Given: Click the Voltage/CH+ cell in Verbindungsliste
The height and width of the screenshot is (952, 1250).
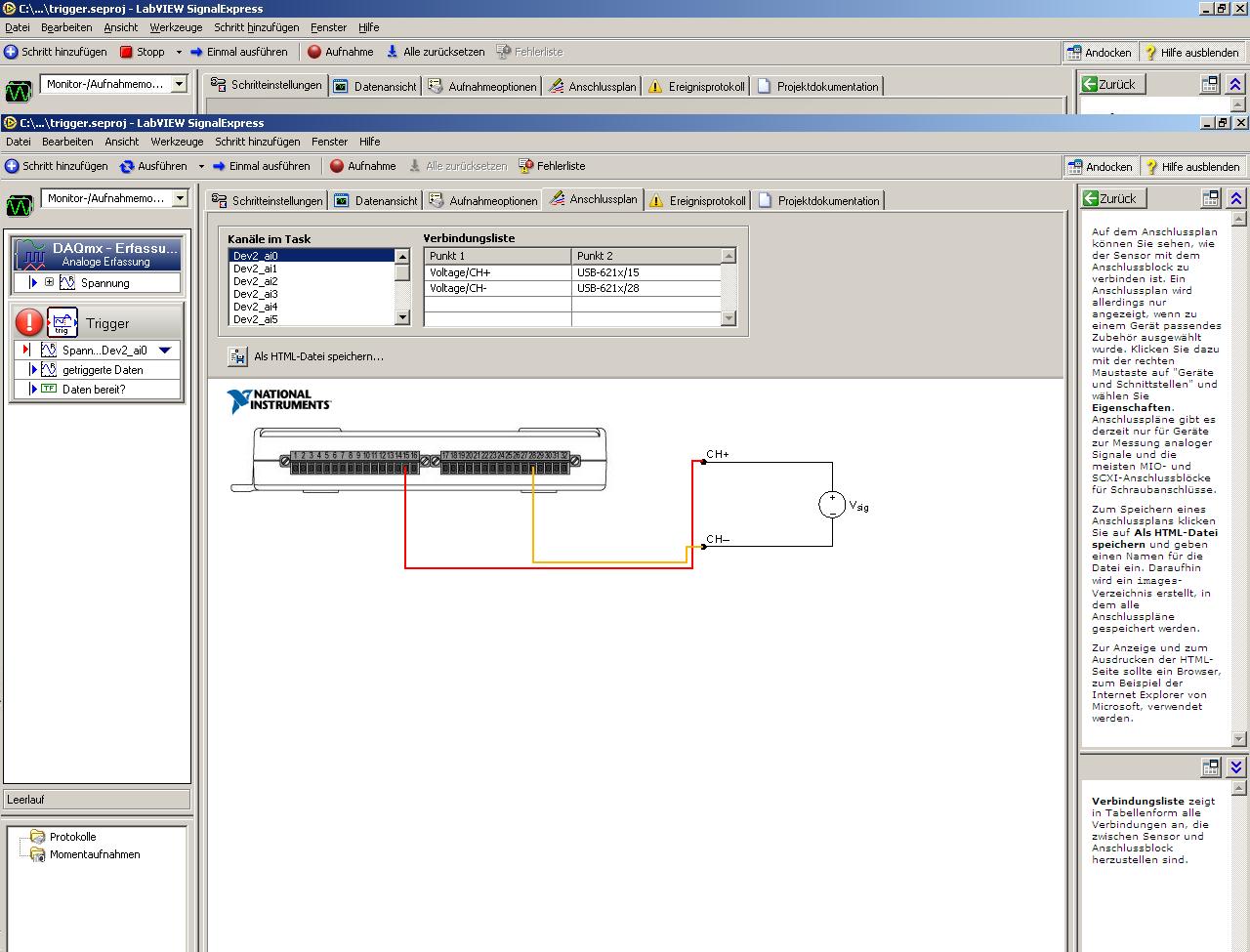Looking at the screenshot, I should (498, 272).
